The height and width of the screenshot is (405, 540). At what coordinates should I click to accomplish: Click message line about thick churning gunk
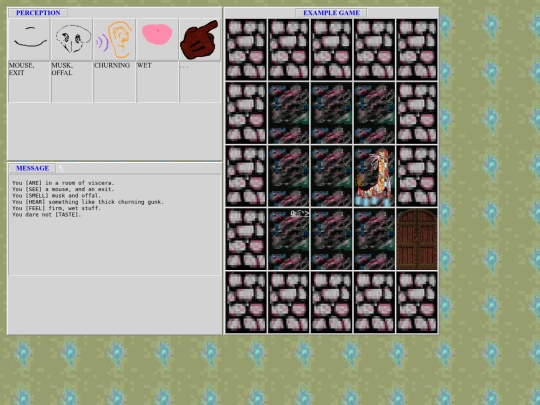pyautogui.click(x=88, y=202)
